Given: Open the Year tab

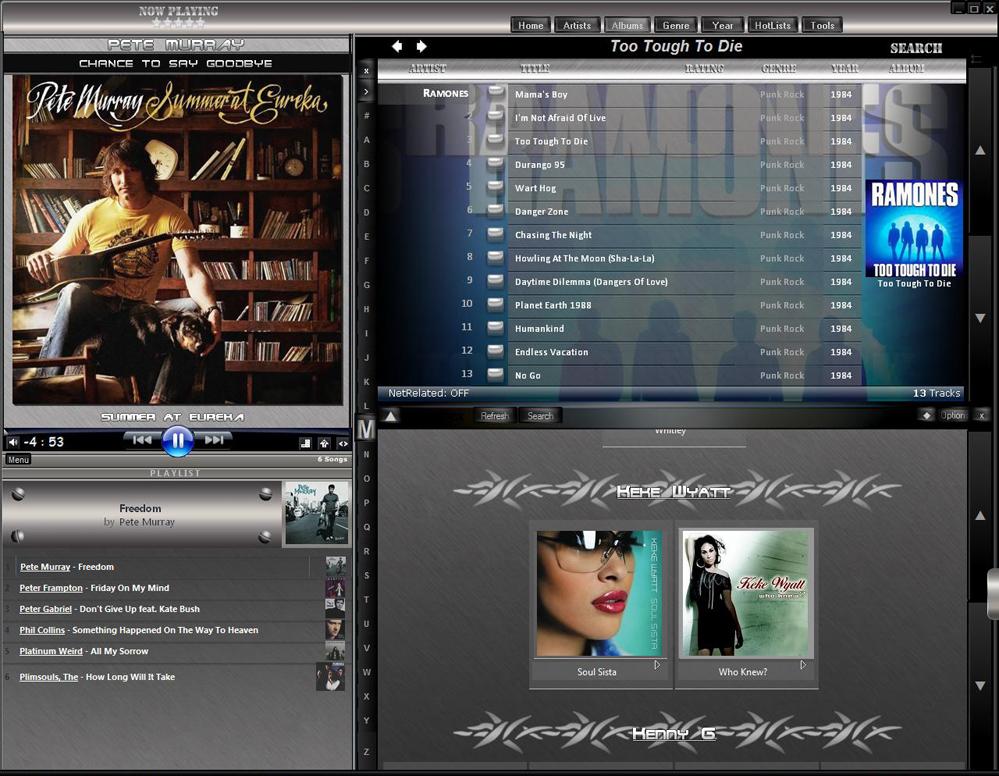Looking at the screenshot, I should point(722,25).
